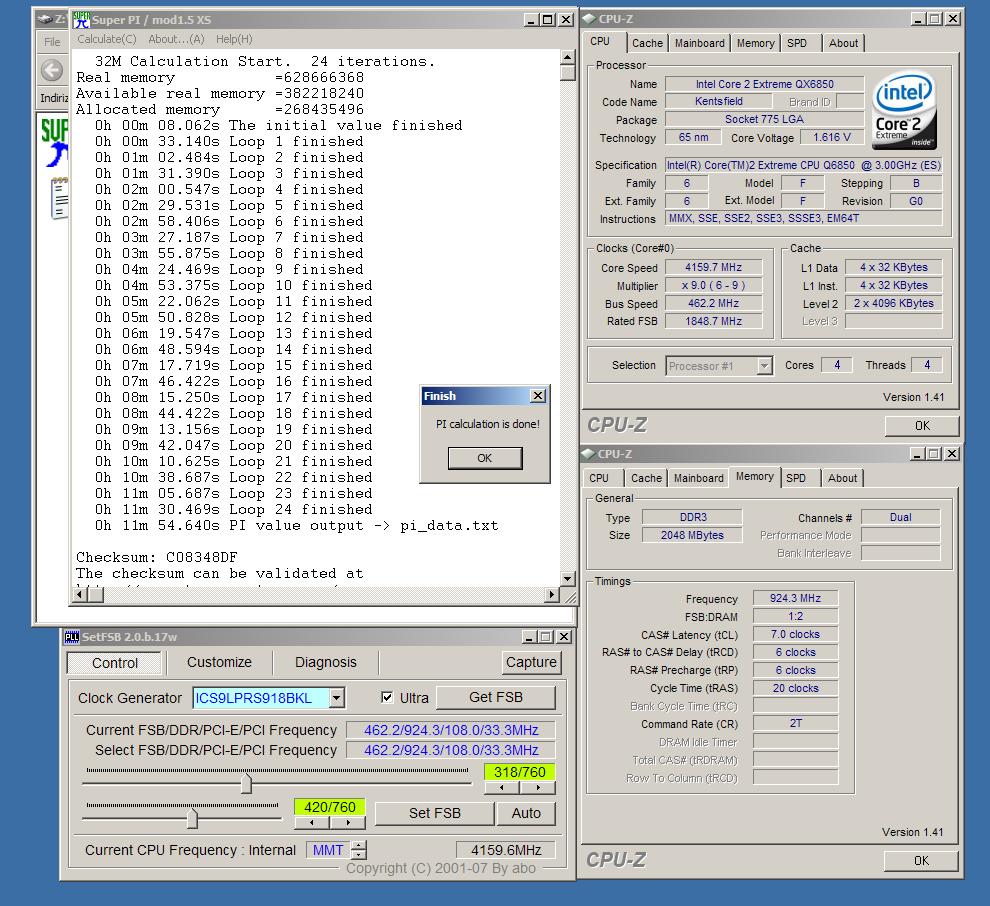The width and height of the screenshot is (990, 906).
Task: Switch to Mainboard tab in top CPU-Z
Action: click(700, 43)
